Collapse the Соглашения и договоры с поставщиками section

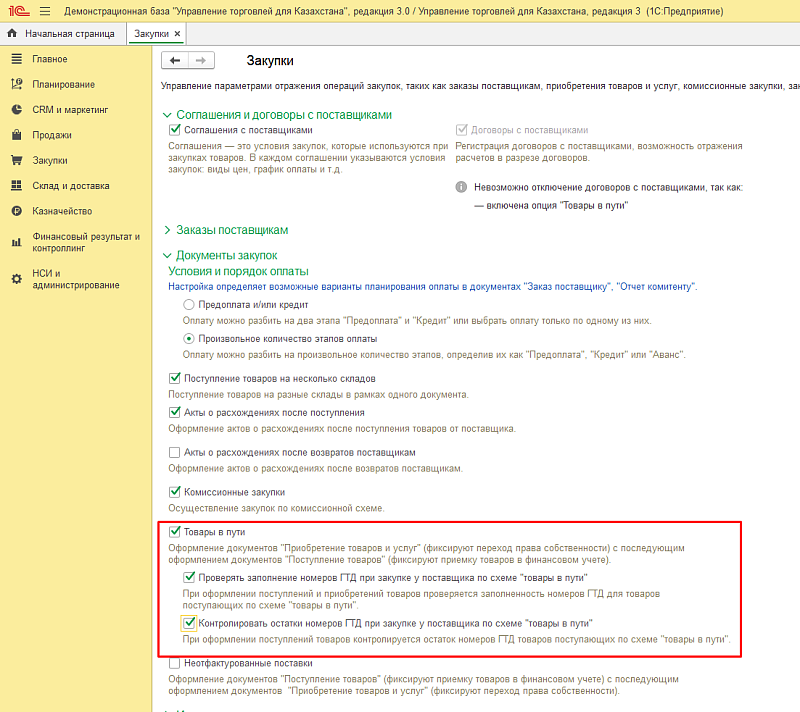tap(167, 115)
